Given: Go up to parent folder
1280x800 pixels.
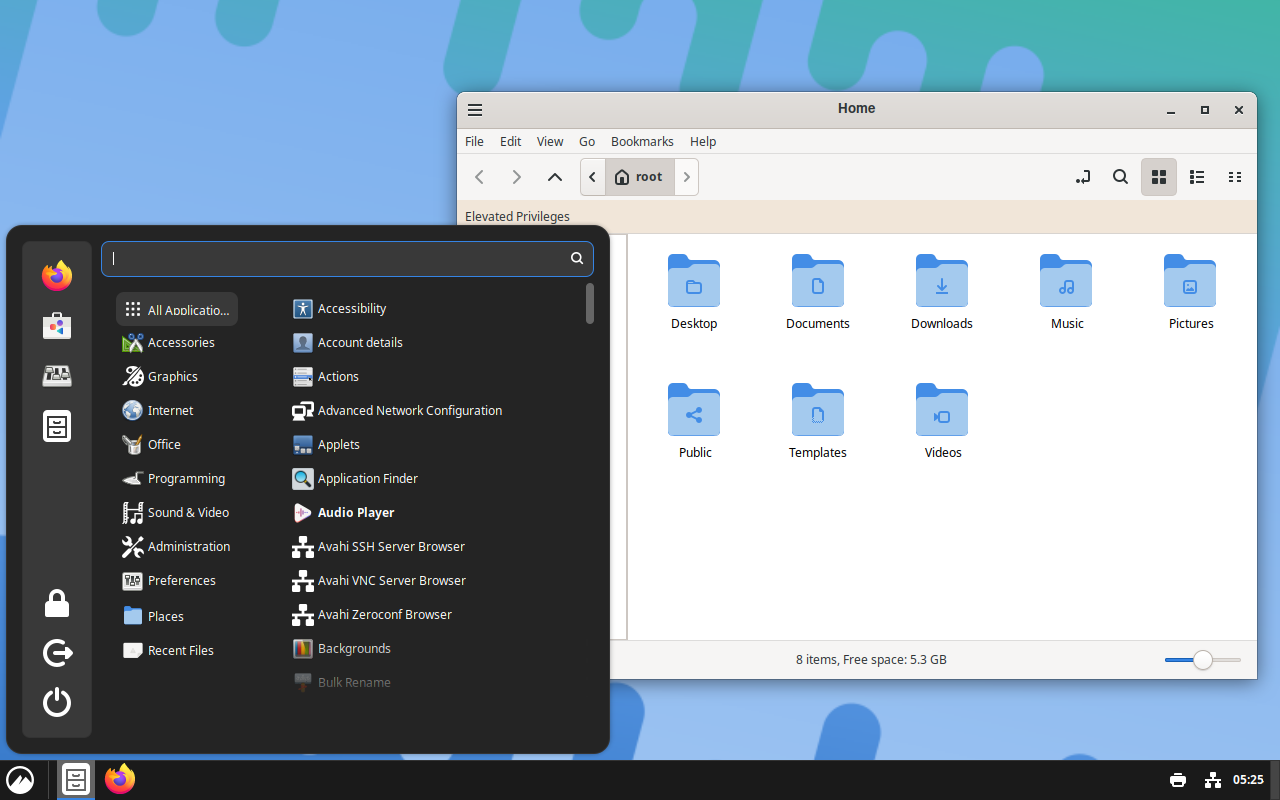Looking at the screenshot, I should point(554,177).
